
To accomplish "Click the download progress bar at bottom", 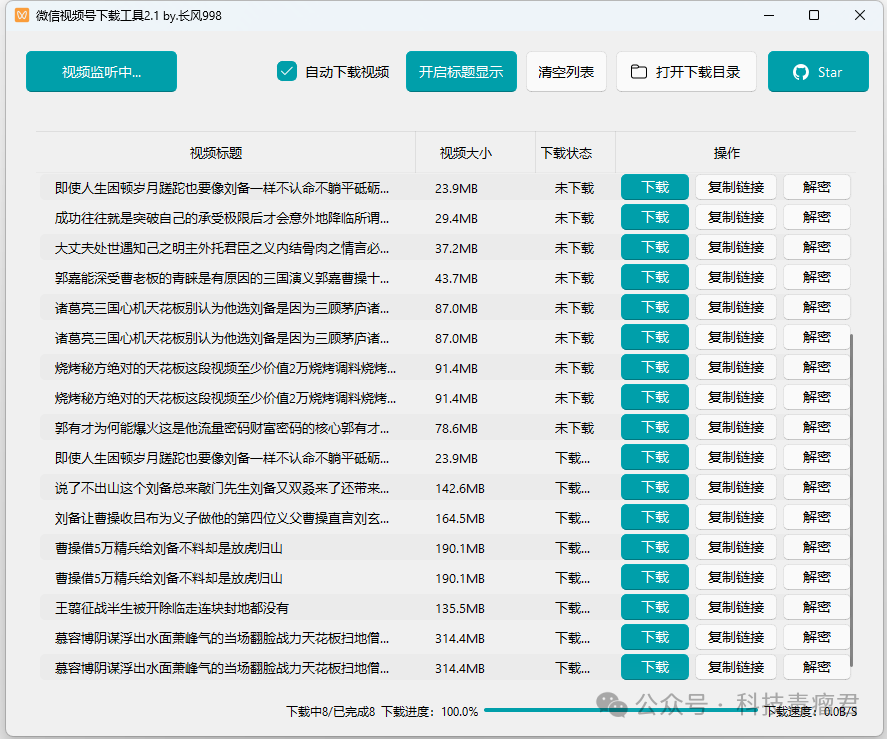I will point(621,710).
